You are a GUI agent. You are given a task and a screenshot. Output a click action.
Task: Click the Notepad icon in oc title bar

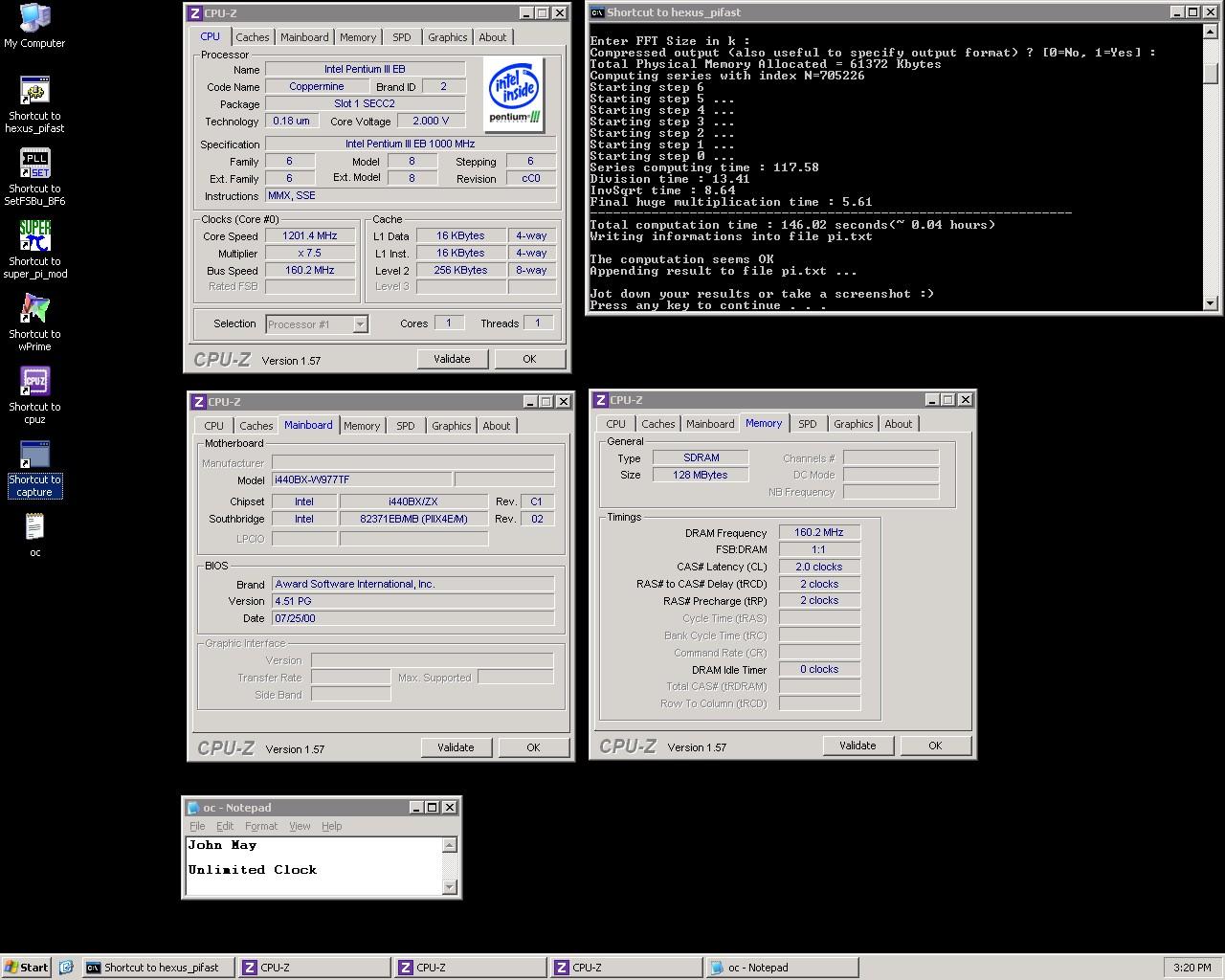coord(193,808)
